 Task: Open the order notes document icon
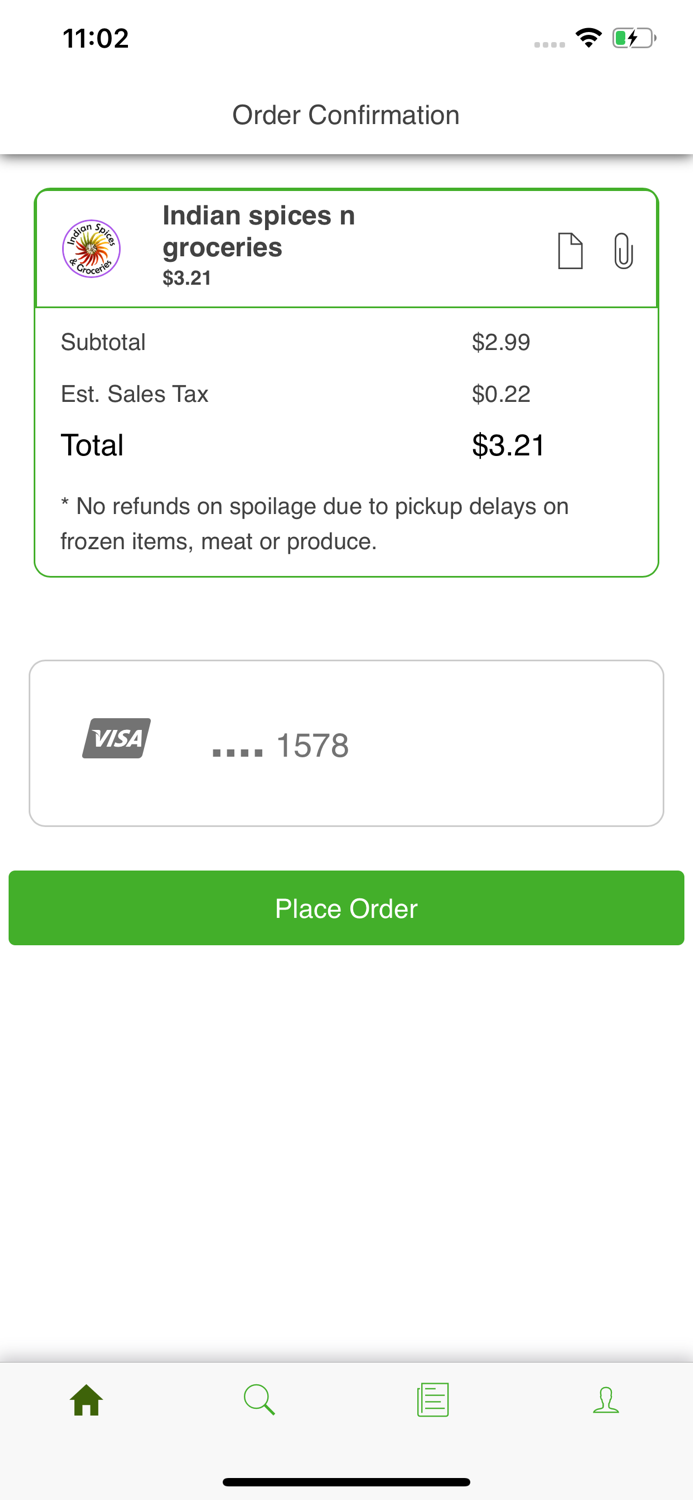pos(570,251)
